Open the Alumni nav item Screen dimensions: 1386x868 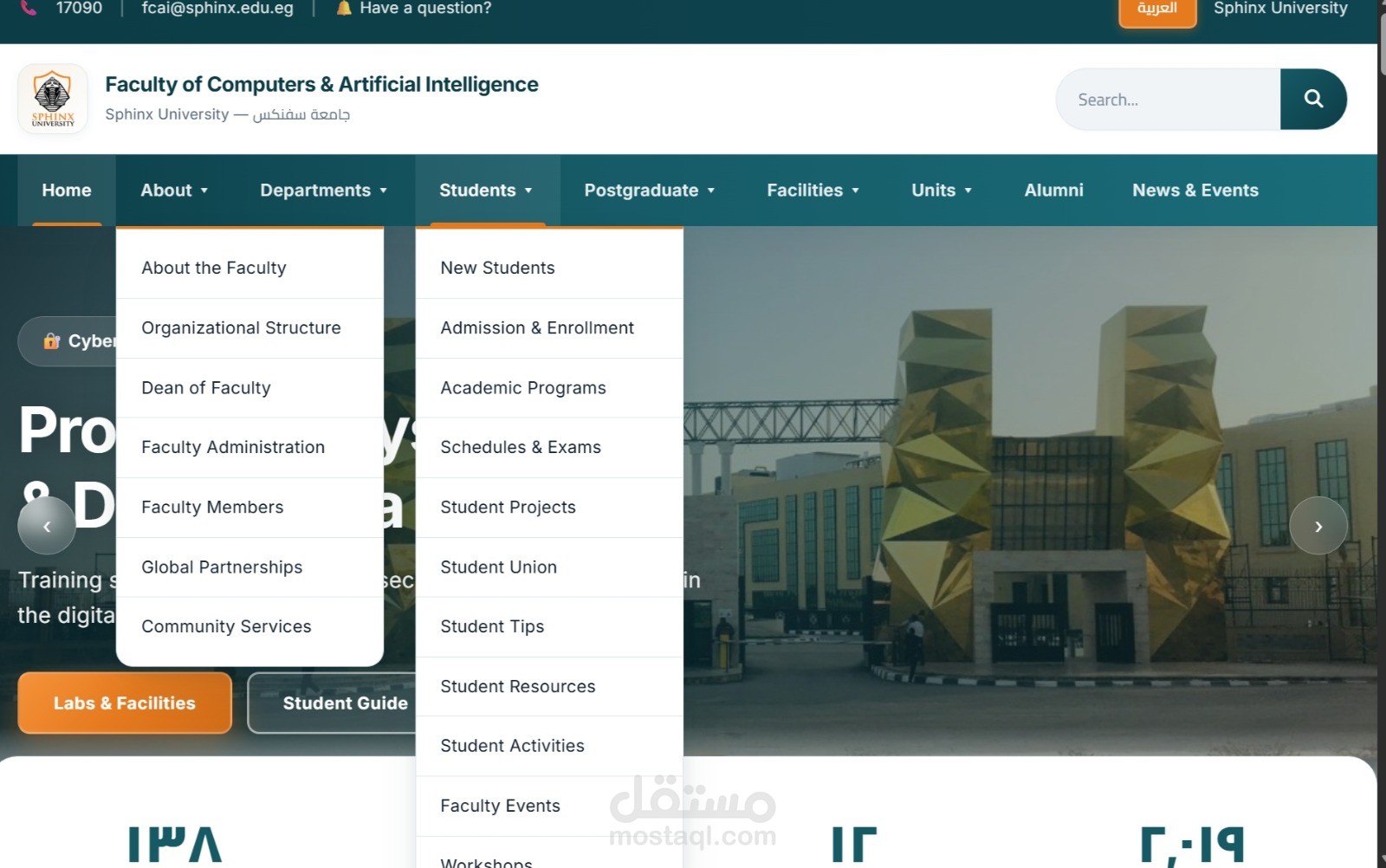[x=1053, y=190]
